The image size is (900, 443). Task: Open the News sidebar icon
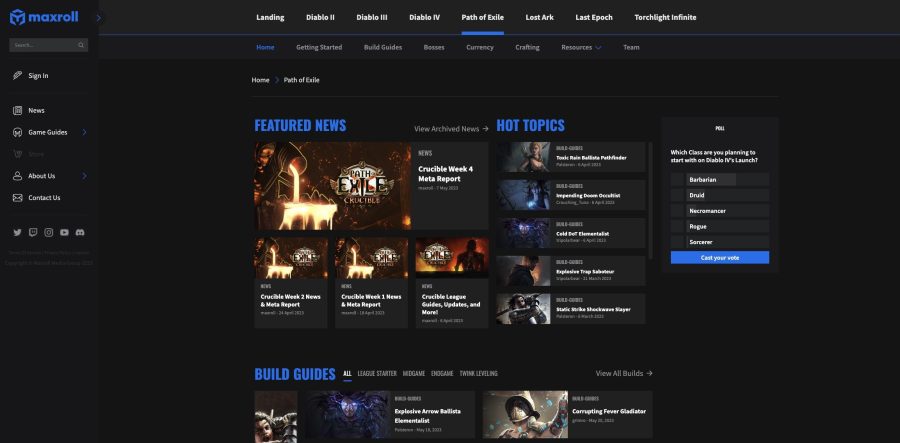[x=17, y=110]
